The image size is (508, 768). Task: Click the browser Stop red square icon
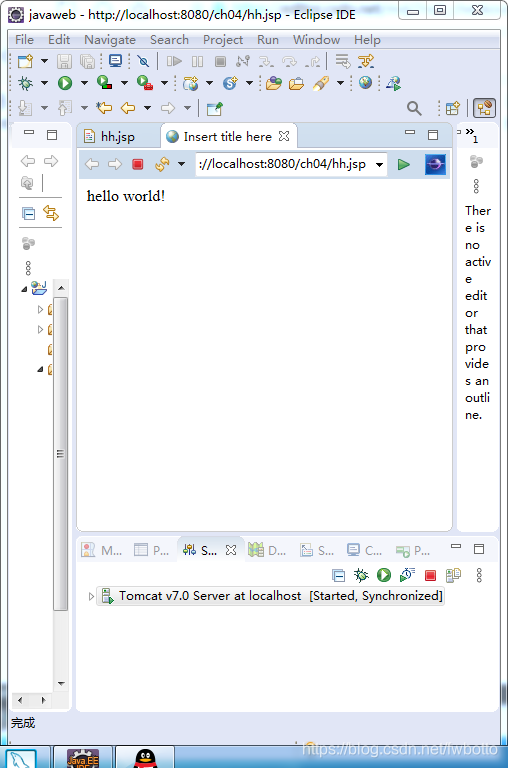coord(138,164)
